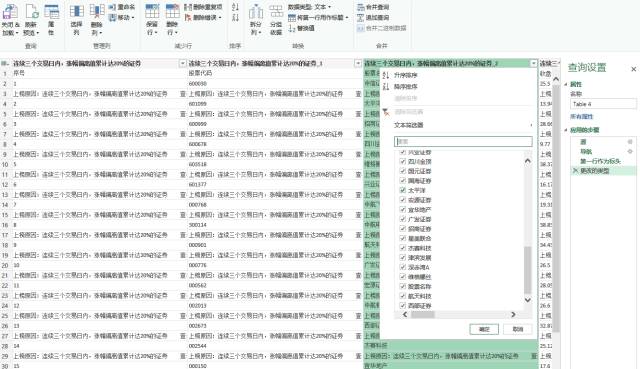The width and height of the screenshot is (640, 369).
Task: Uncheck the 四川金顶 filter checkbox
Action: tap(402, 161)
